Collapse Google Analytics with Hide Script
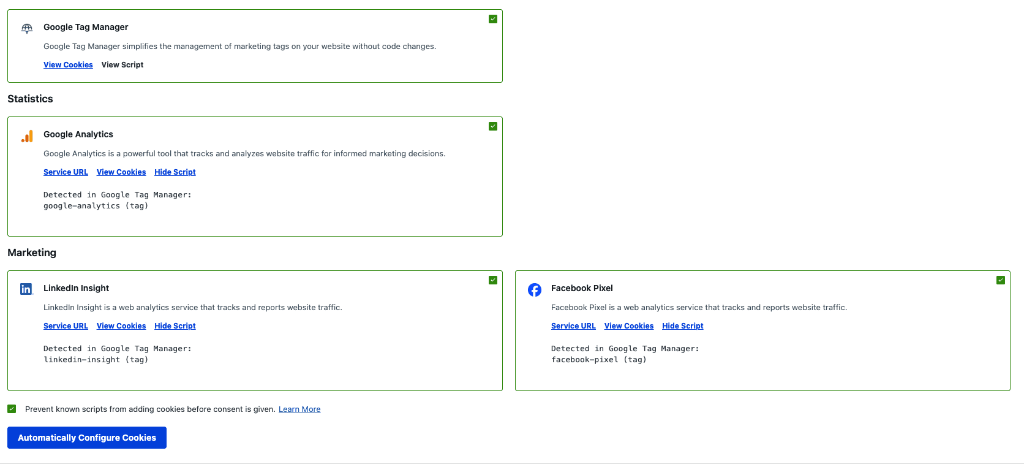The image size is (1024, 464). 175,172
